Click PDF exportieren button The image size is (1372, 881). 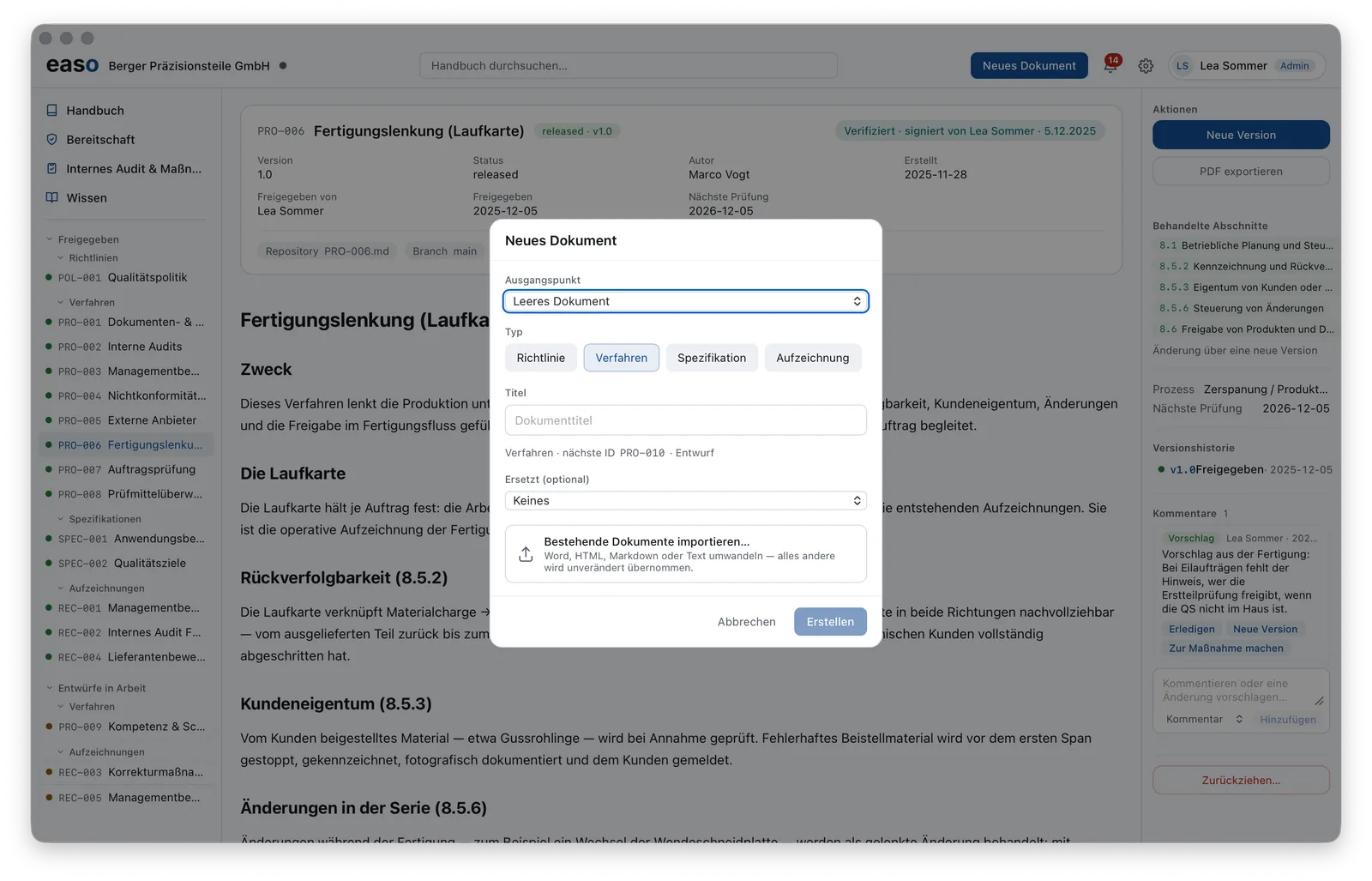point(1241,172)
